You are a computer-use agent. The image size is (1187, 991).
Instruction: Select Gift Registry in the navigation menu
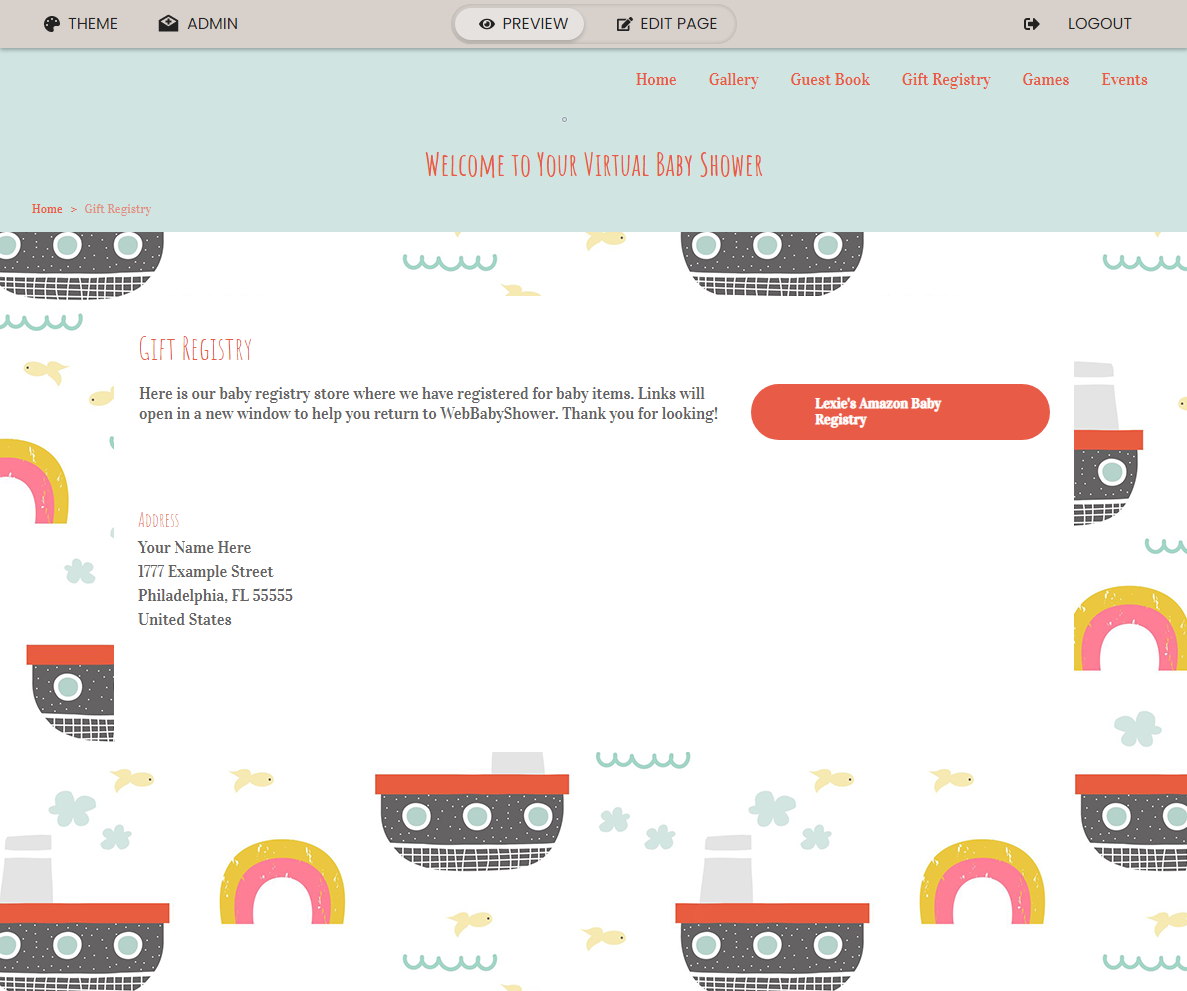coord(946,79)
